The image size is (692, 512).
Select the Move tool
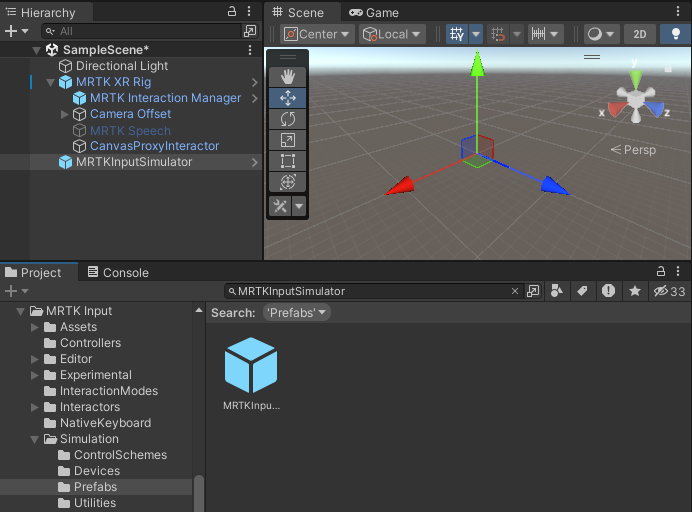(288, 98)
